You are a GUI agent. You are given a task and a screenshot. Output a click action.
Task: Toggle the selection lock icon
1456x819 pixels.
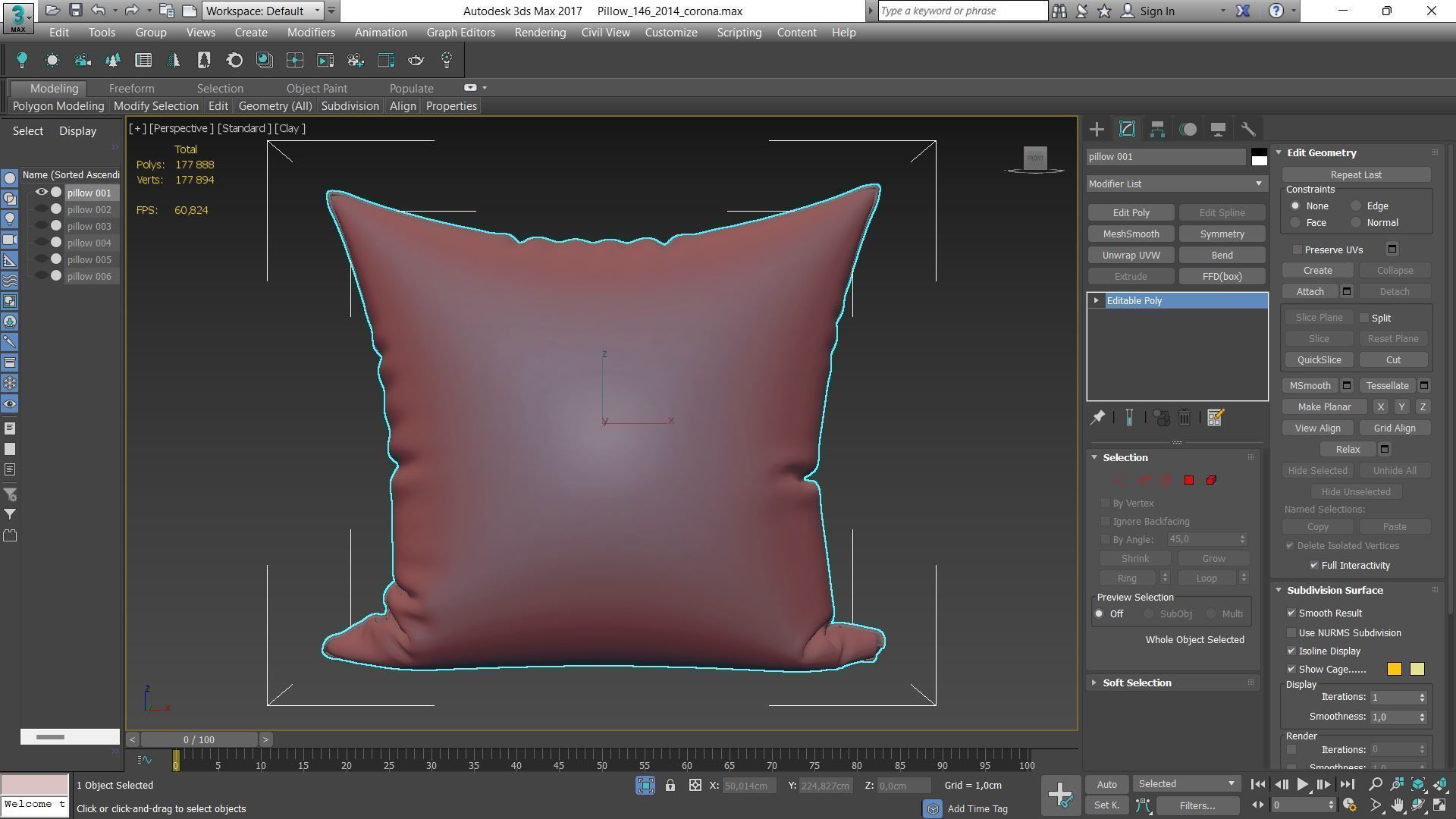pos(670,786)
